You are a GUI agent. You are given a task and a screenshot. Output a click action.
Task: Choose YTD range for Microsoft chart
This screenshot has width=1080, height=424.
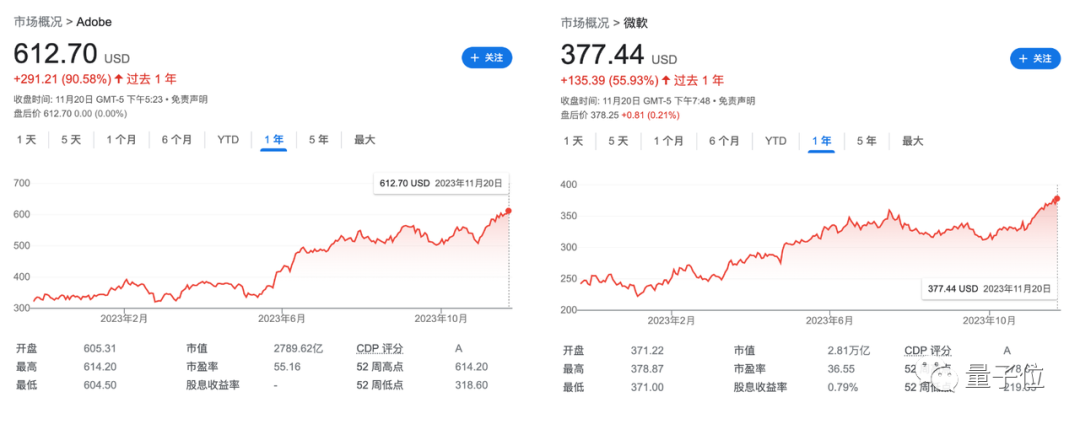coord(776,140)
